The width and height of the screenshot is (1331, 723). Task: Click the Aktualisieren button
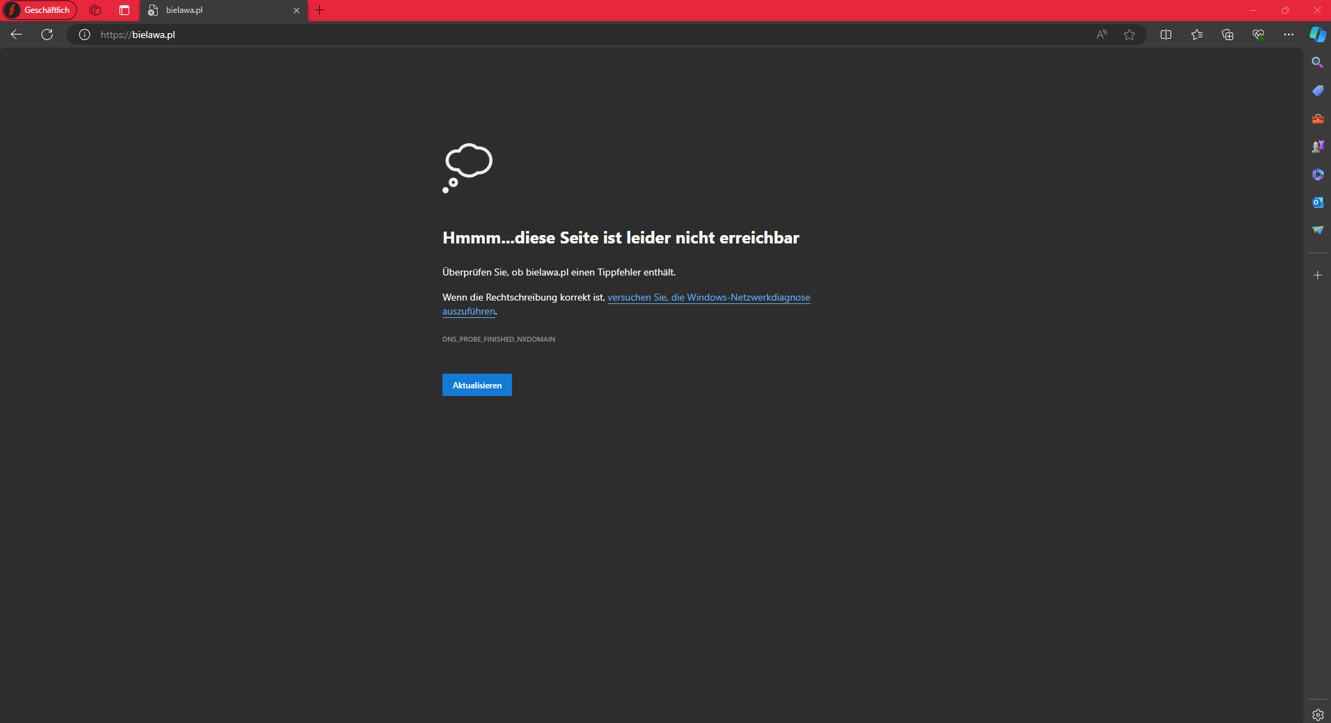(476, 385)
